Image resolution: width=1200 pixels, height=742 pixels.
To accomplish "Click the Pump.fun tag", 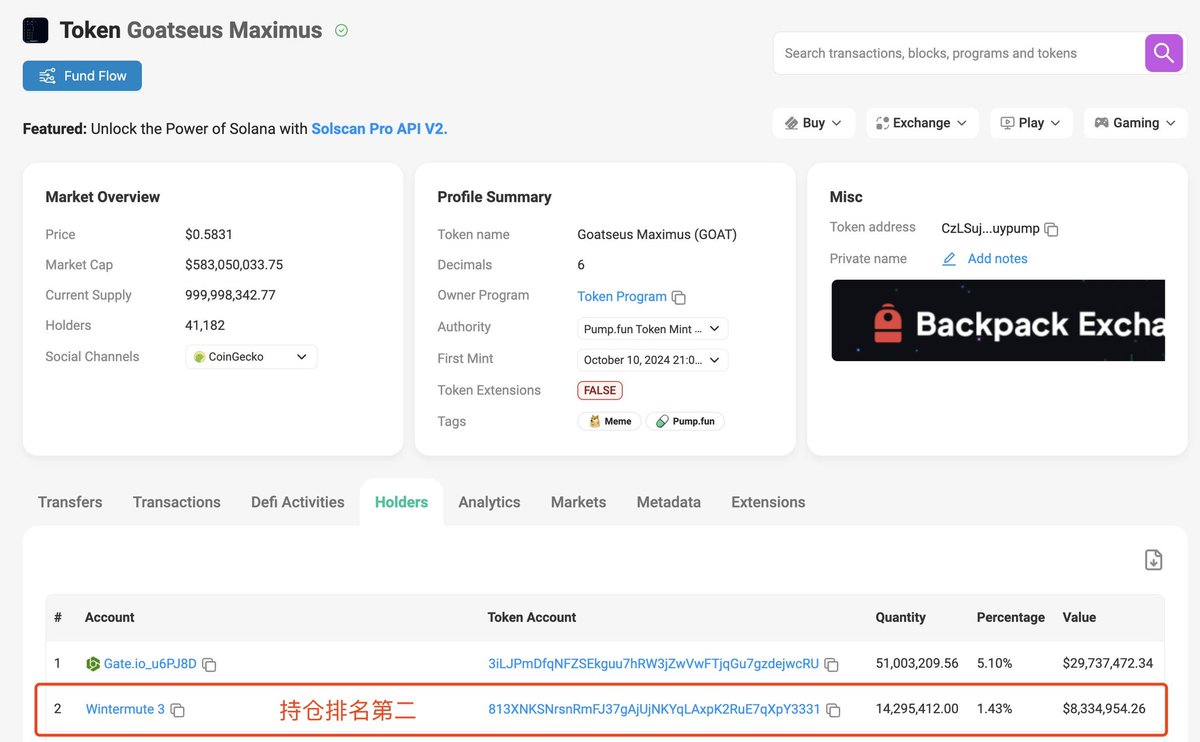I will pyautogui.click(x=685, y=421).
